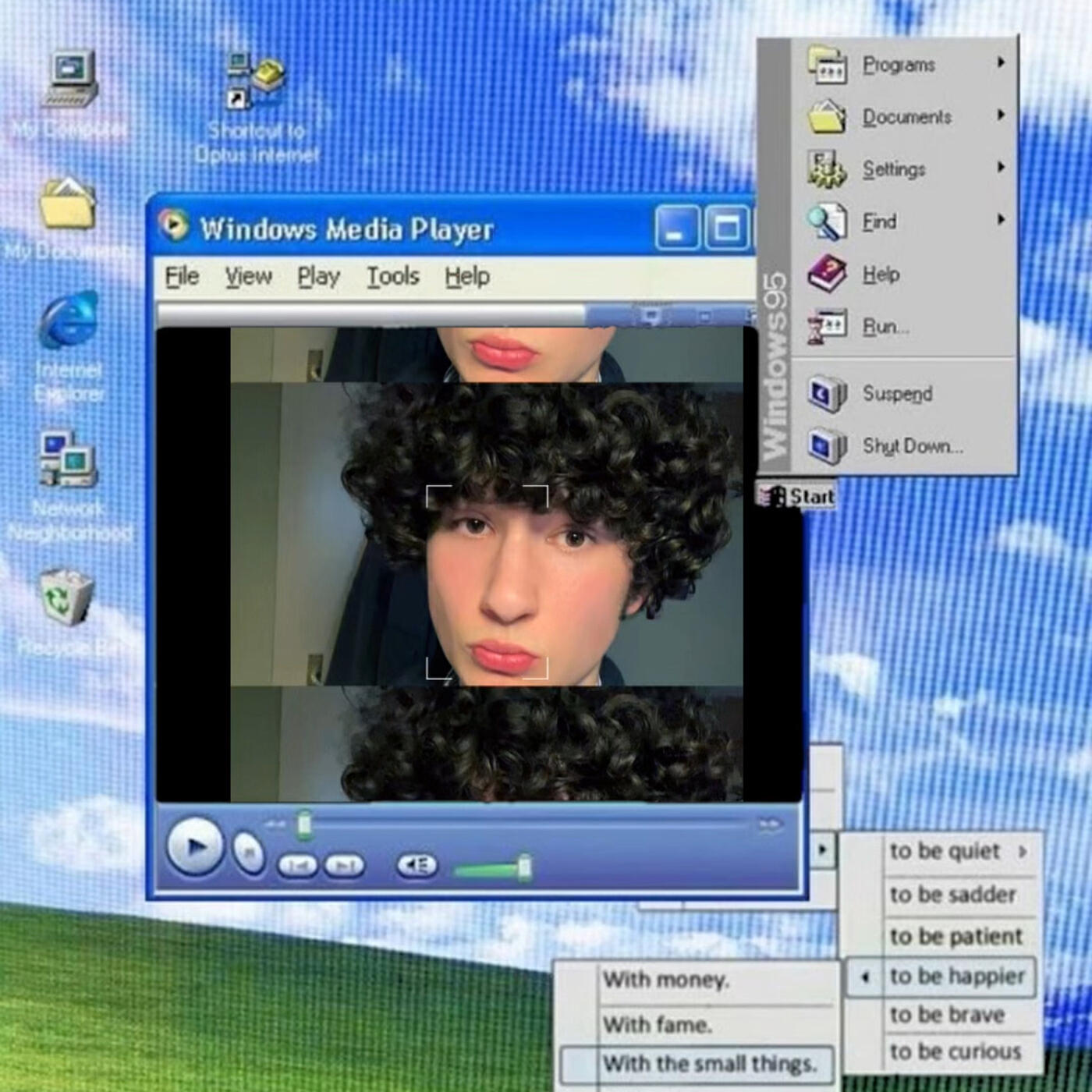Mute the Media Player sound
This screenshot has width=1092, height=1092.
click(417, 865)
